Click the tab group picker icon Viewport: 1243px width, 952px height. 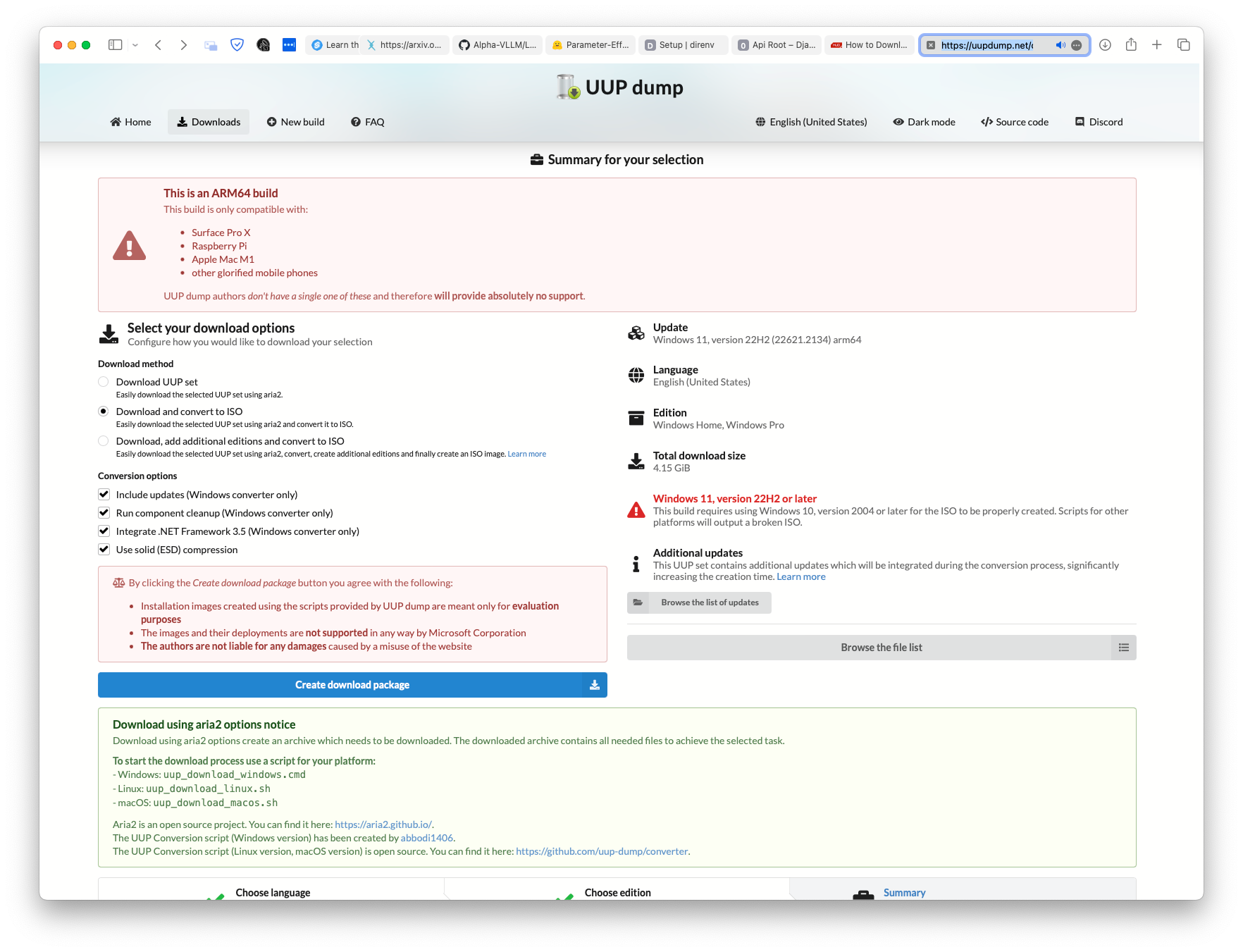(x=211, y=45)
